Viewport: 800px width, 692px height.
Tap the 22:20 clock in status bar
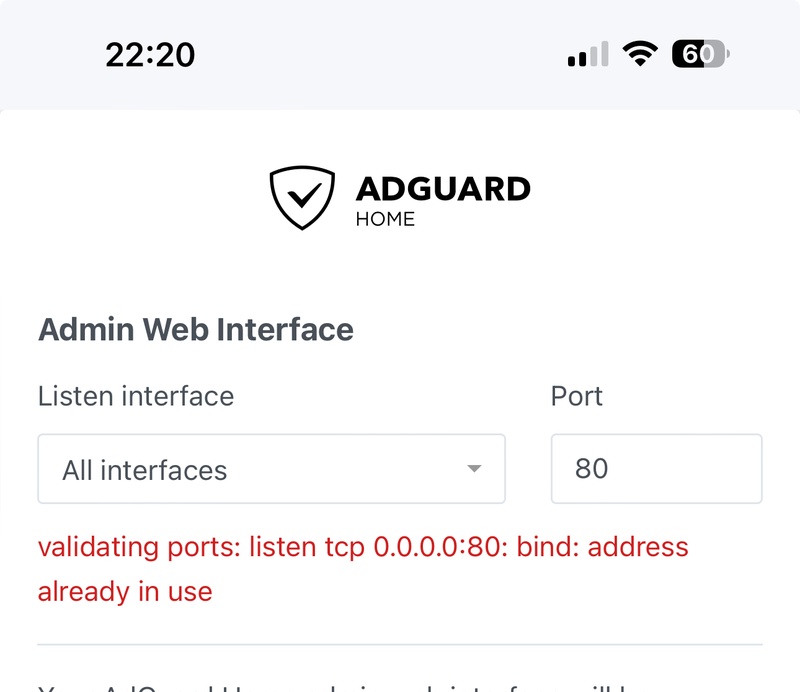tap(150, 55)
